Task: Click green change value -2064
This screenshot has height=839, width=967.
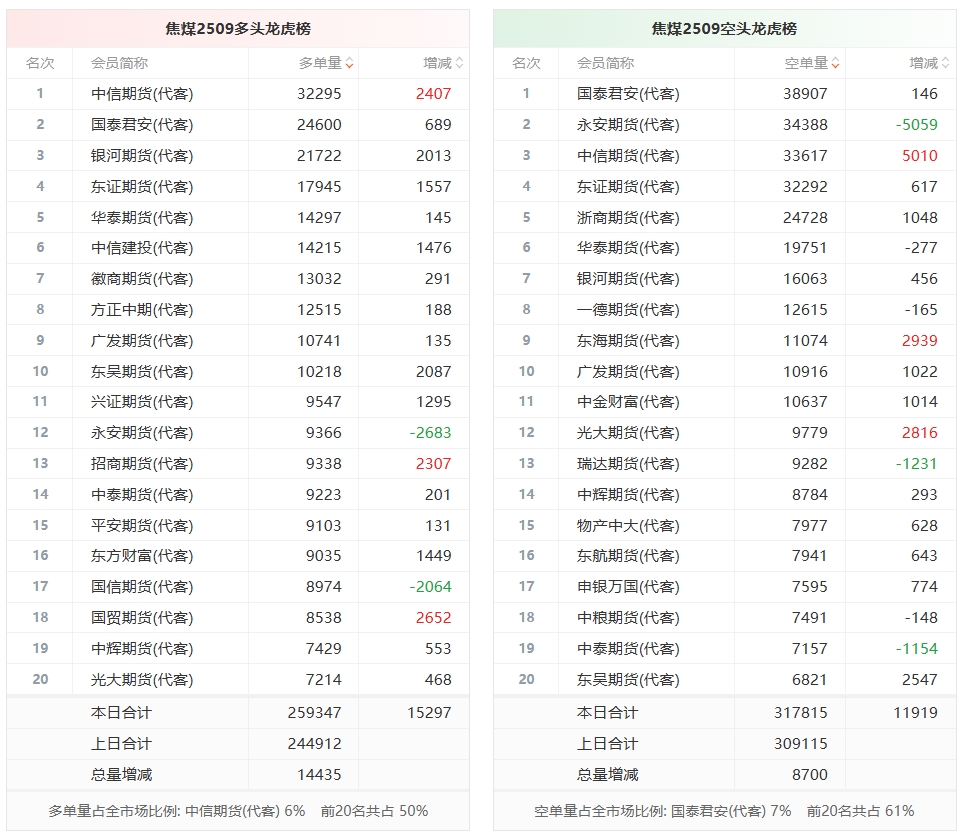Action: 430,586
